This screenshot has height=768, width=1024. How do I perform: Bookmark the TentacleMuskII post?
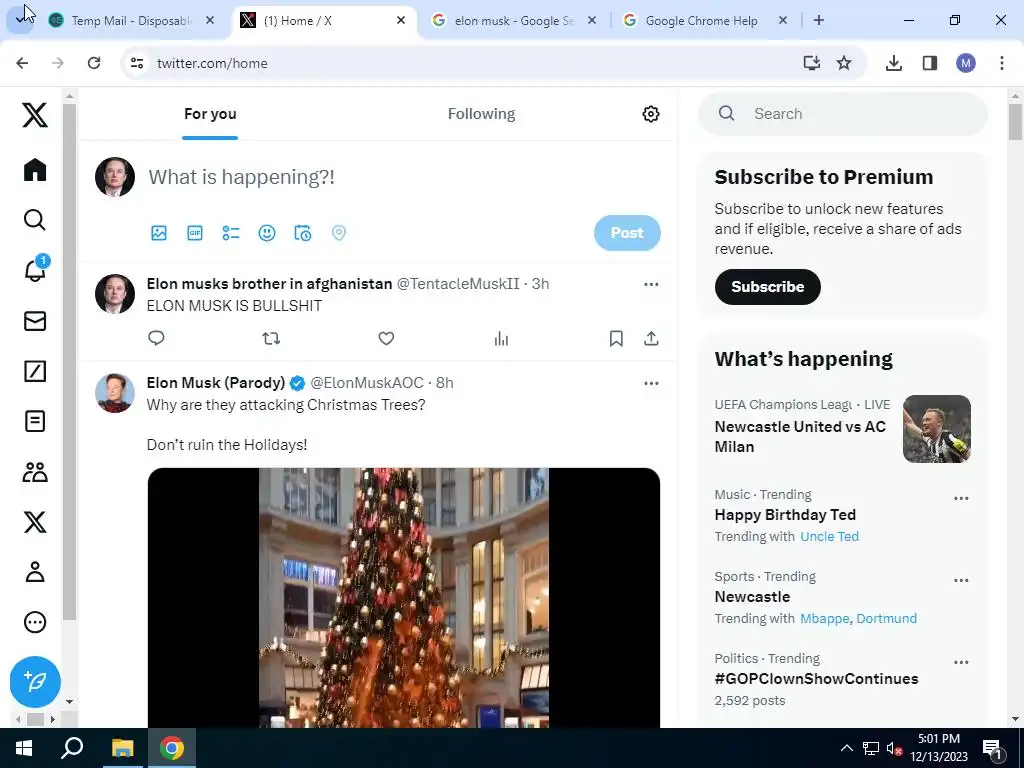(x=616, y=338)
